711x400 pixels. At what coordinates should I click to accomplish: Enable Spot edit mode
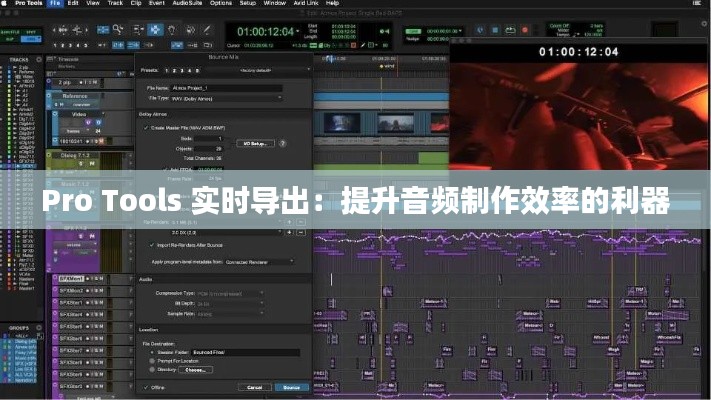pos(30,32)
